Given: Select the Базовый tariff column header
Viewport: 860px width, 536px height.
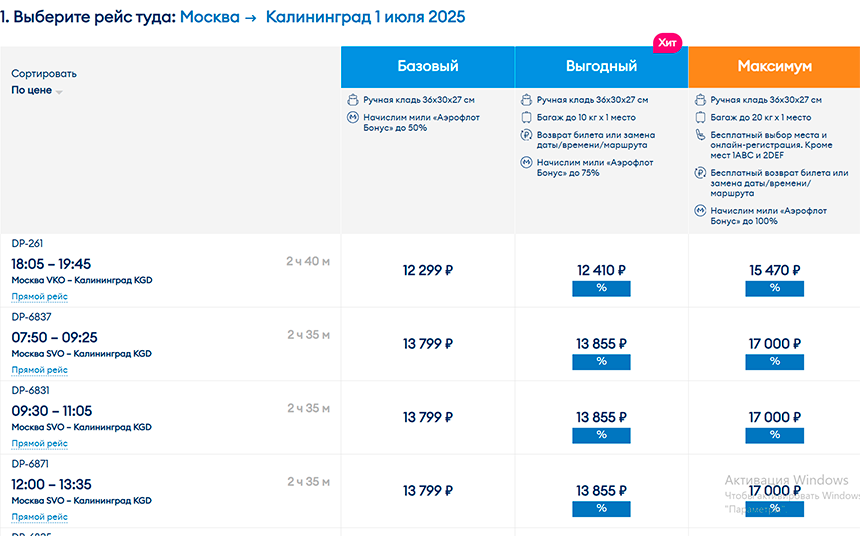Looking at the screenshot, I should click(x=428, y=67).
